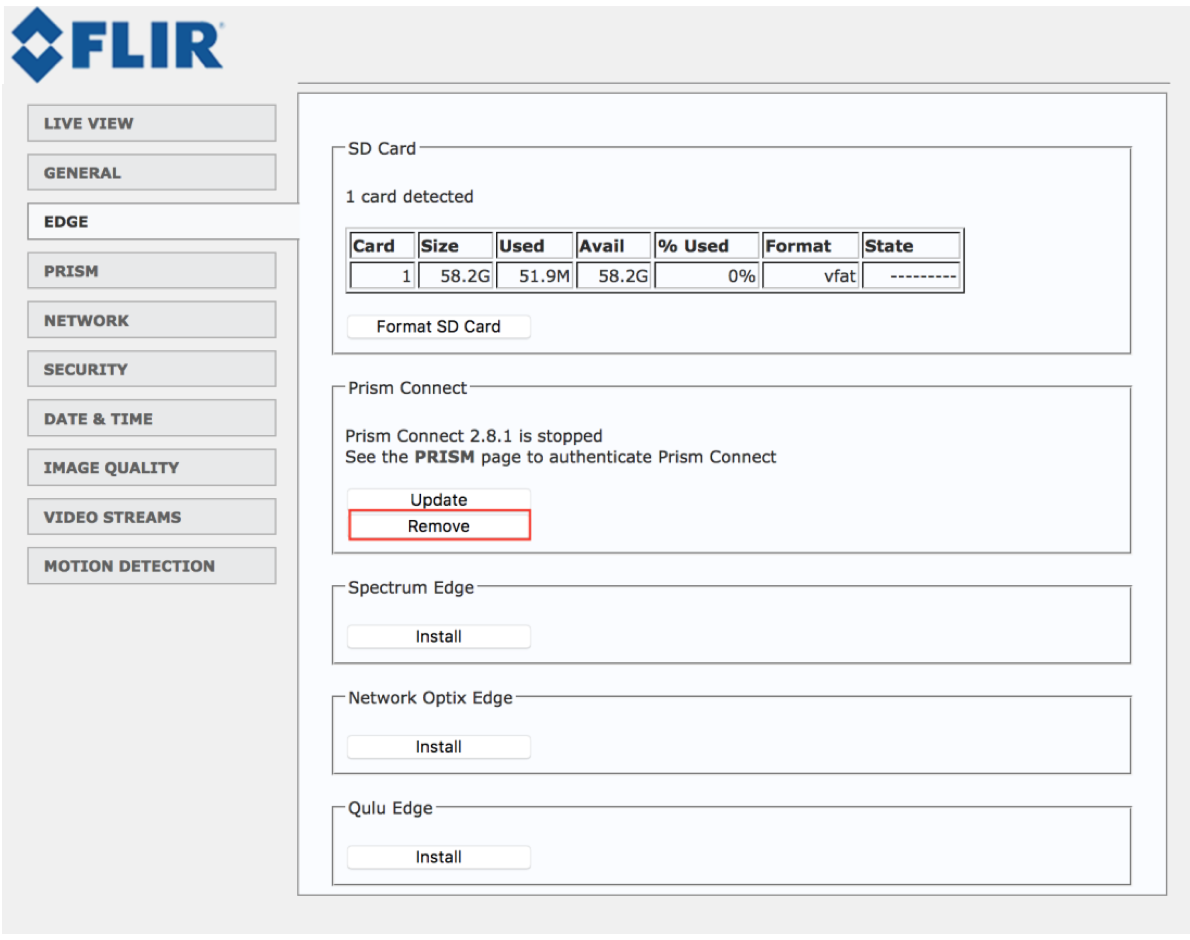
Task: Click the Format column header
Action: coord(811,246)
